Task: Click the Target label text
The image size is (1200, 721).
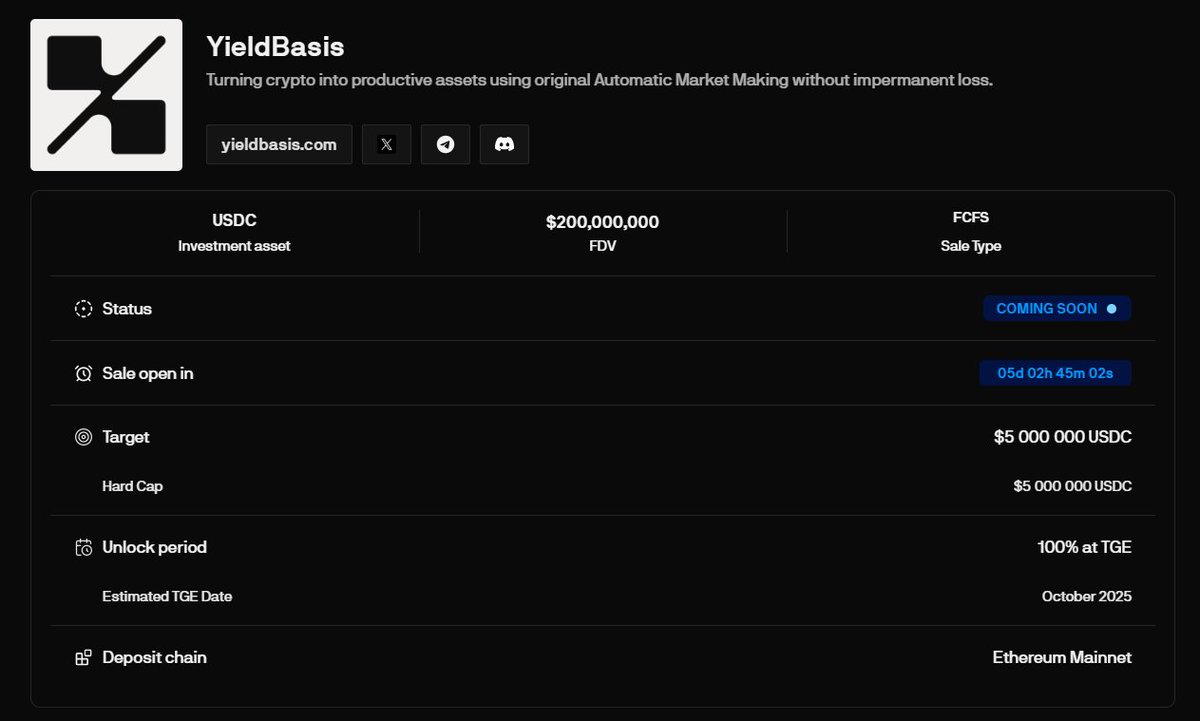Action: pyautogui.click(x=126, y=437)
